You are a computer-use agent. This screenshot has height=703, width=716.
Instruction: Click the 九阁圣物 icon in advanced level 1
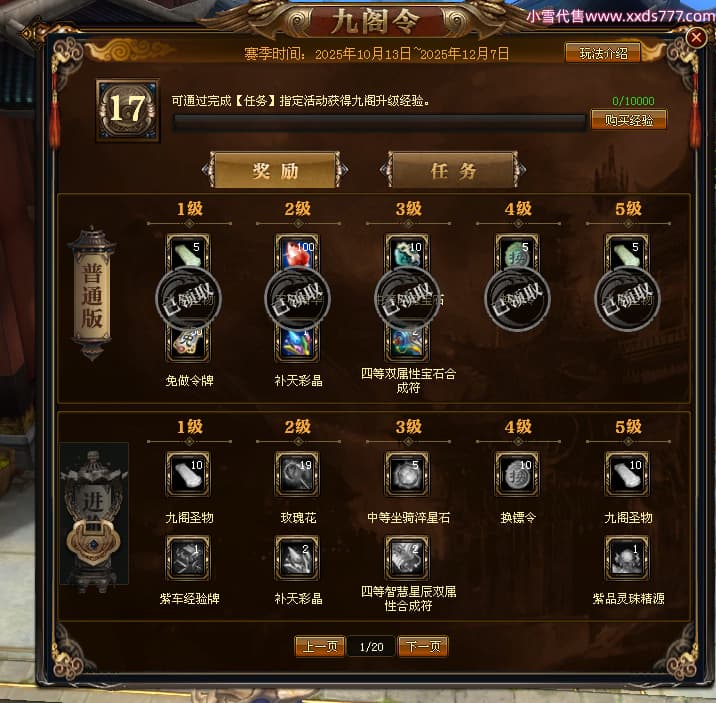click(x=188, y=474)
